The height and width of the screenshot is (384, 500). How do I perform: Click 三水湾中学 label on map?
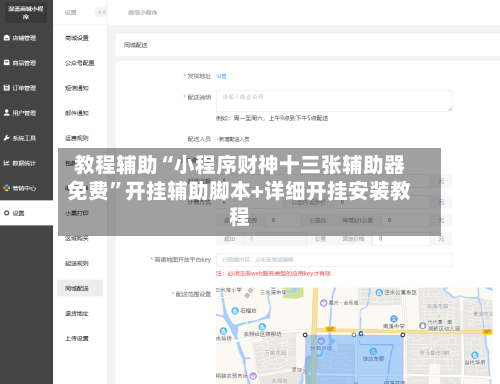pos(273,292)
